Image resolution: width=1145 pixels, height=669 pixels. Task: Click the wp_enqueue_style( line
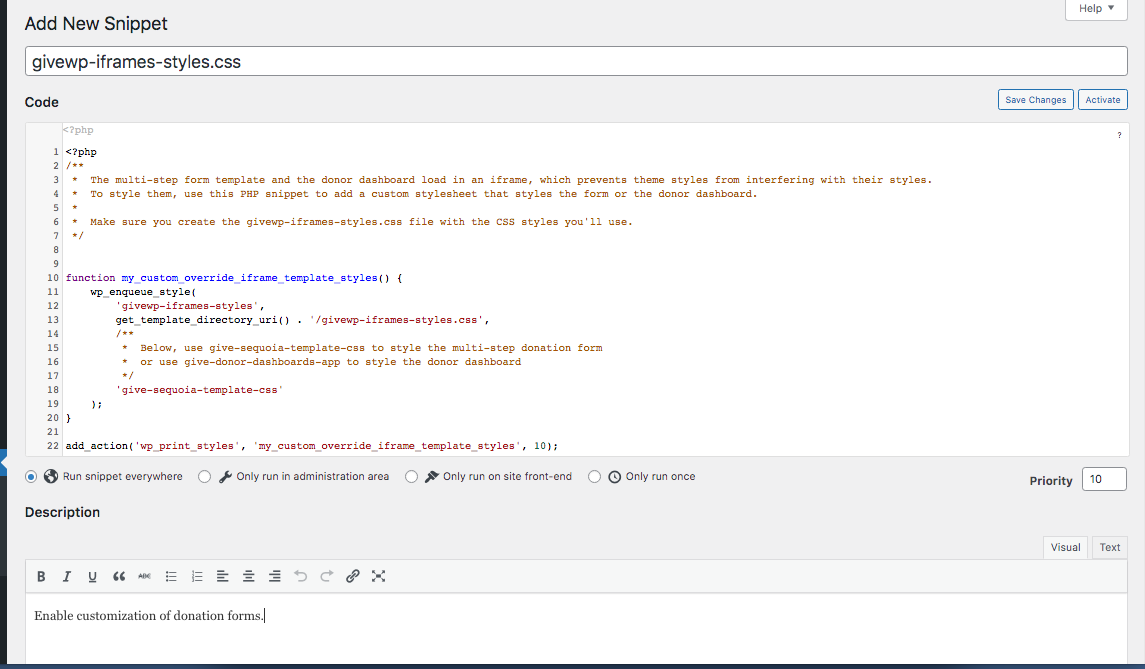tap(143, 291)
